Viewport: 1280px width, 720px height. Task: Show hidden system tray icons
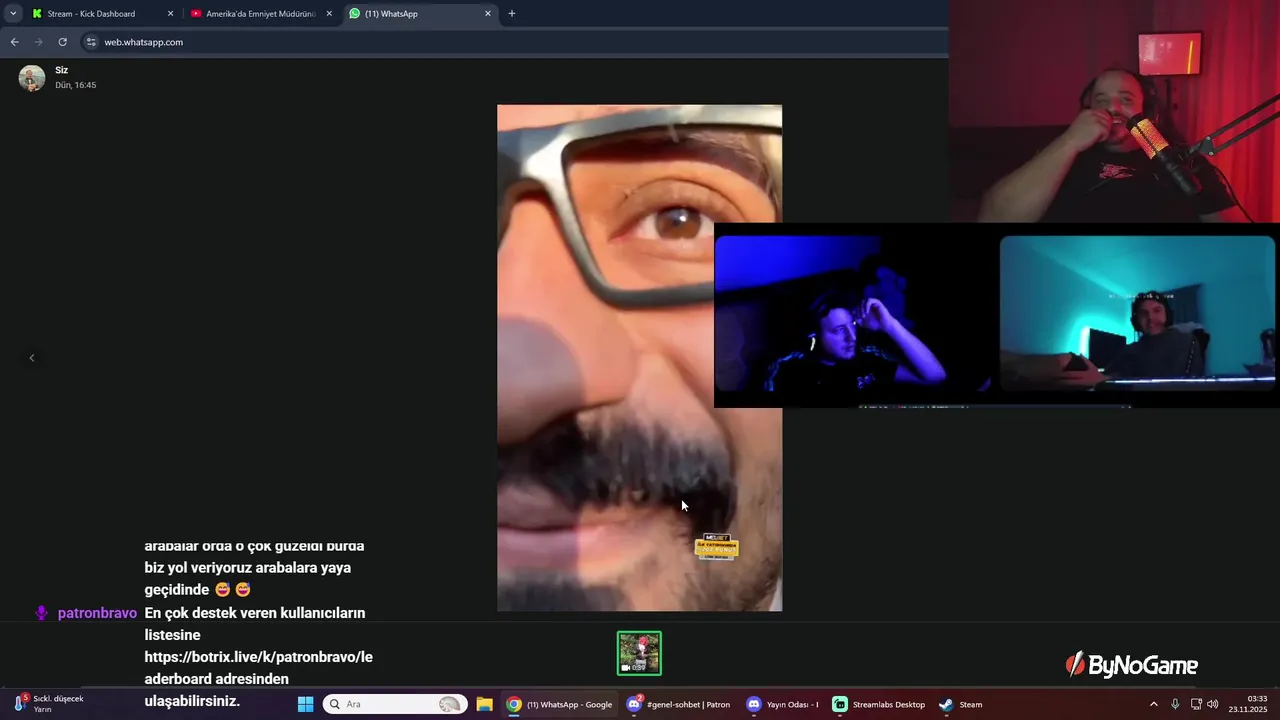point(1153,704)
